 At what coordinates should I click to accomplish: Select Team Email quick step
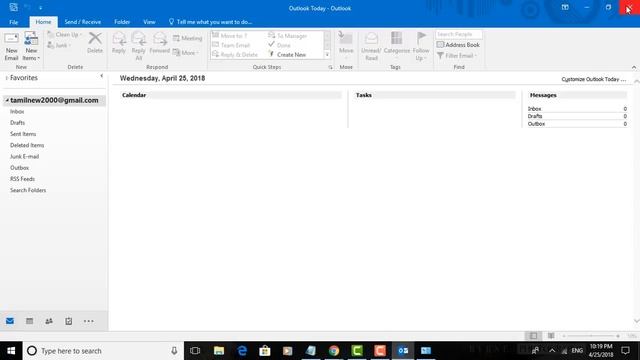pyautogui.click(x=231, y=45)
